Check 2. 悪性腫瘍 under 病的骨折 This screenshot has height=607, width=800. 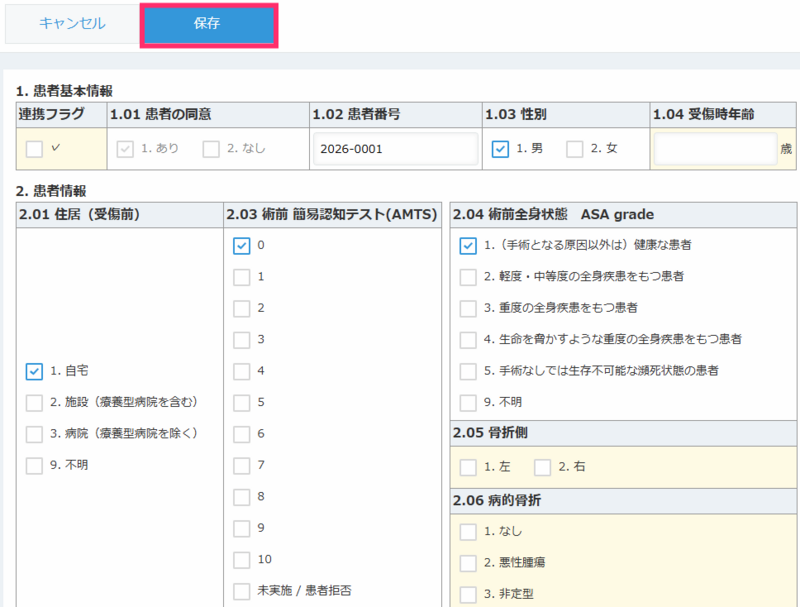(468, 563)
